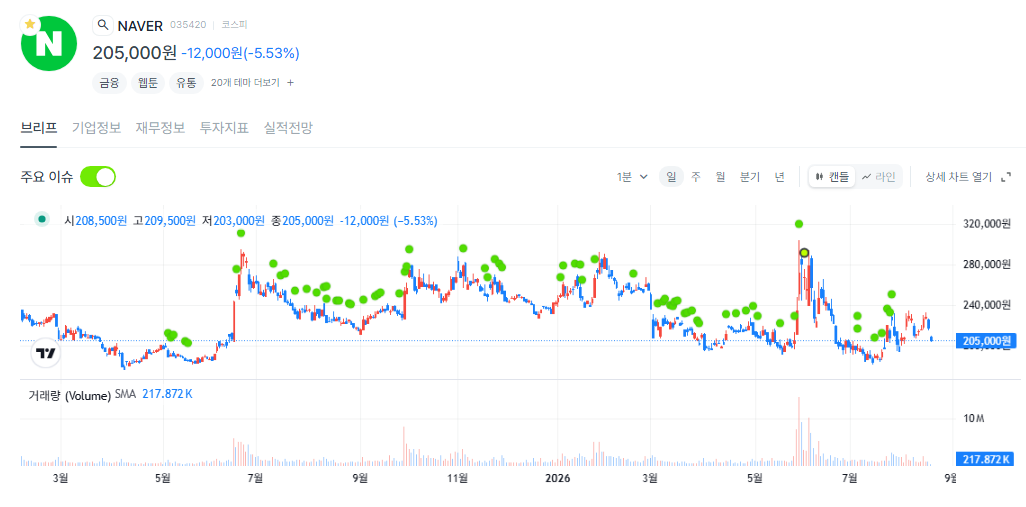Switch chart to 라인 line view

879,177
